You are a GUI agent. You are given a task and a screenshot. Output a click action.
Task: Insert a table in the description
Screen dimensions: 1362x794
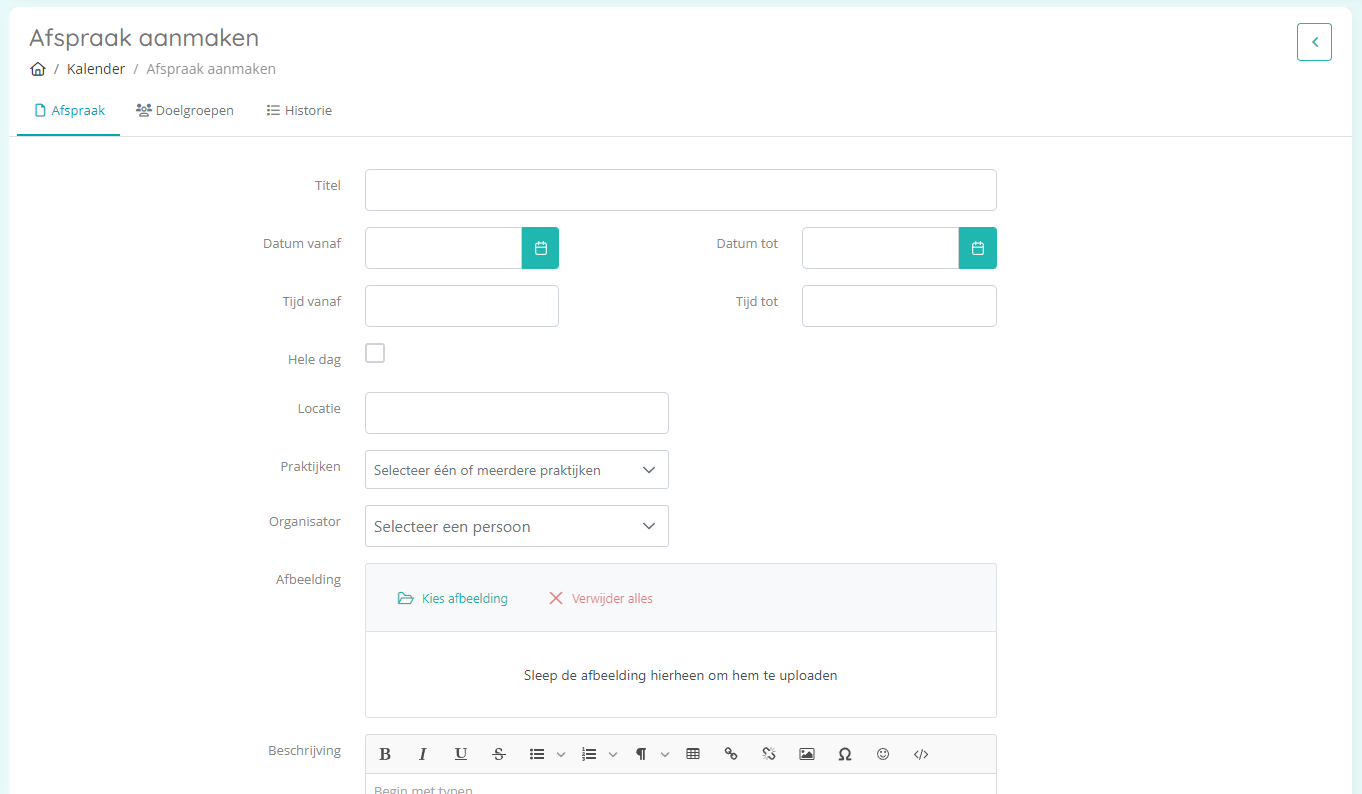693,754
